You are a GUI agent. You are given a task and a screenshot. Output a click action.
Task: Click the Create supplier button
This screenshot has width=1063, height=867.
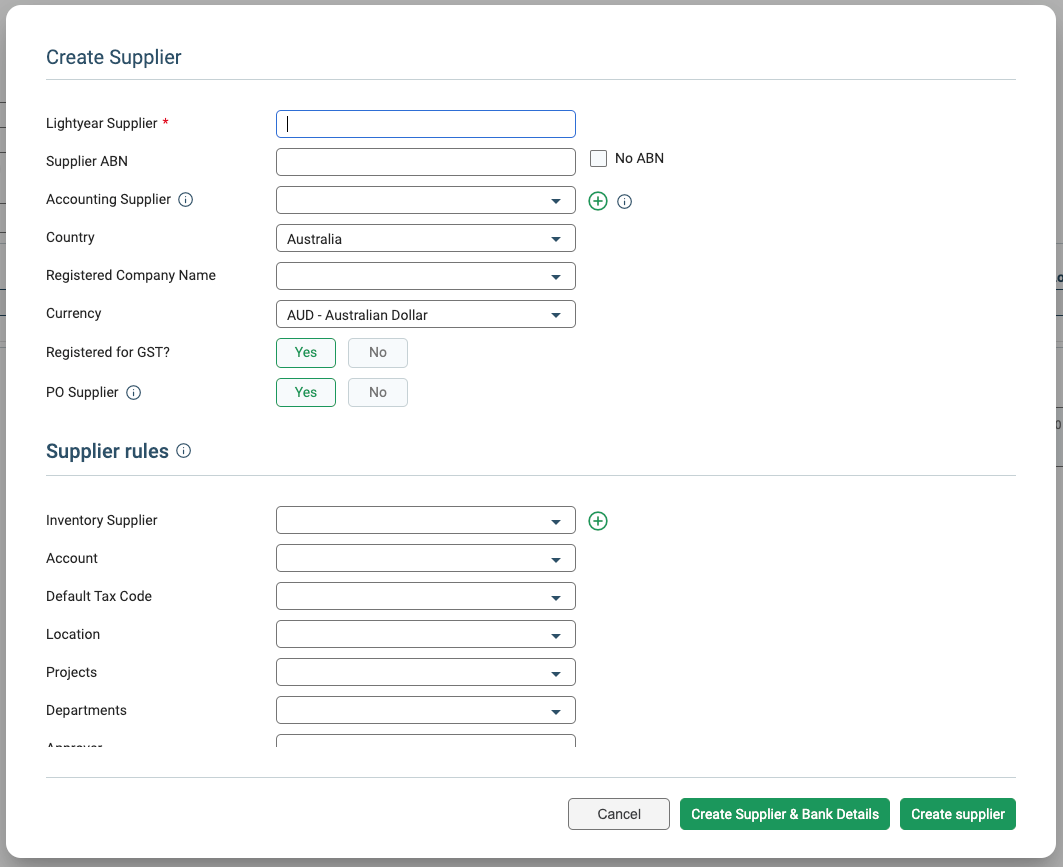click(x=958, y=814)
